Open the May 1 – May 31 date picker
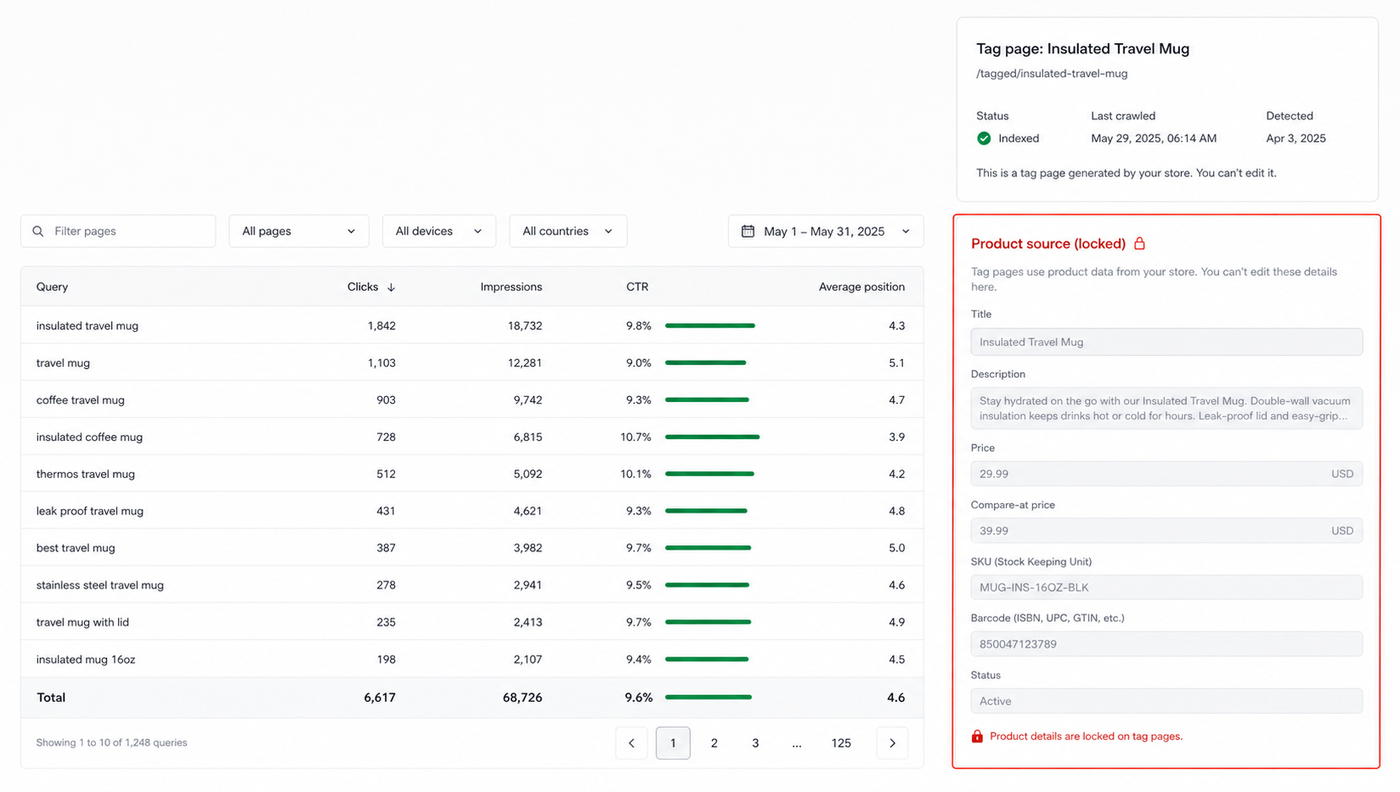The height and width of the screenshot is (792, 1400). pyautogui.click(x=825, y=231)
